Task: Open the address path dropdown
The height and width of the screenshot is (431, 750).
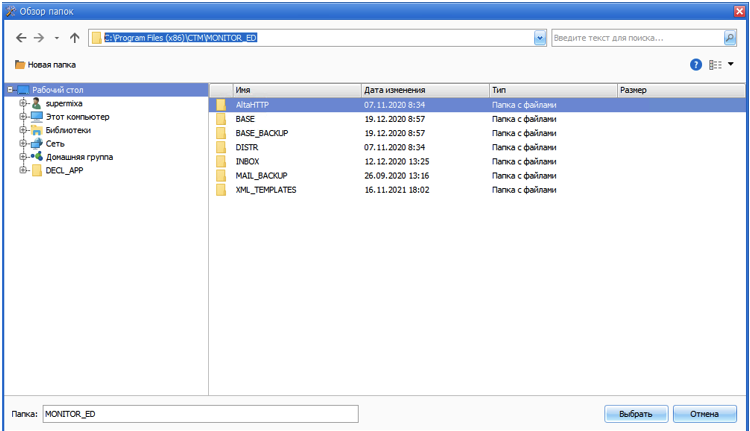Action: (x=540, y=38)
